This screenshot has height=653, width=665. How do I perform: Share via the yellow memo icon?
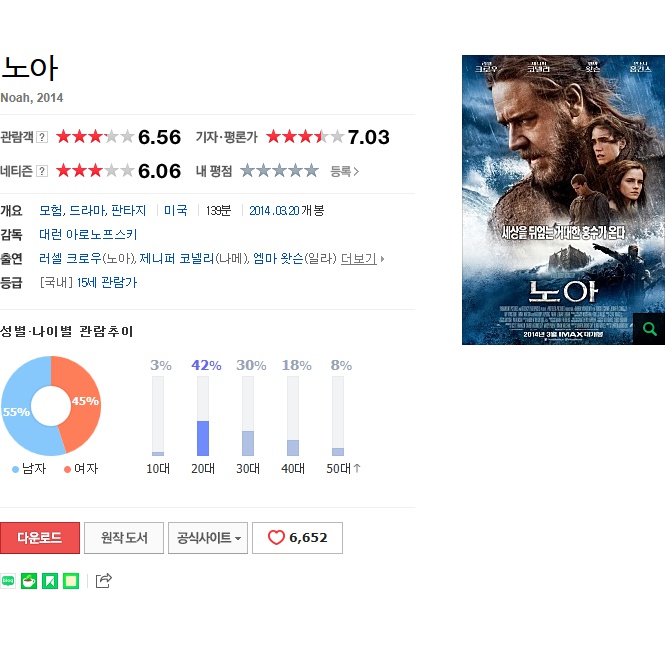(71, 581)
